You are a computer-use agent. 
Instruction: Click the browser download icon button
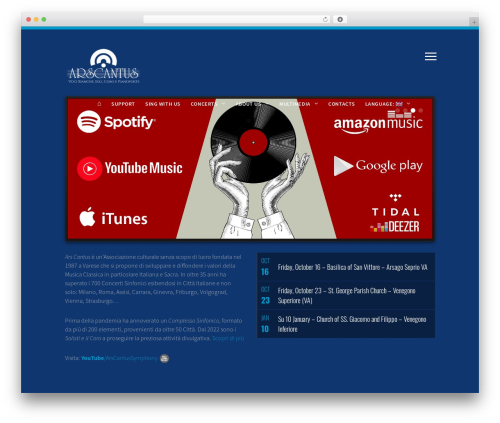340,19
